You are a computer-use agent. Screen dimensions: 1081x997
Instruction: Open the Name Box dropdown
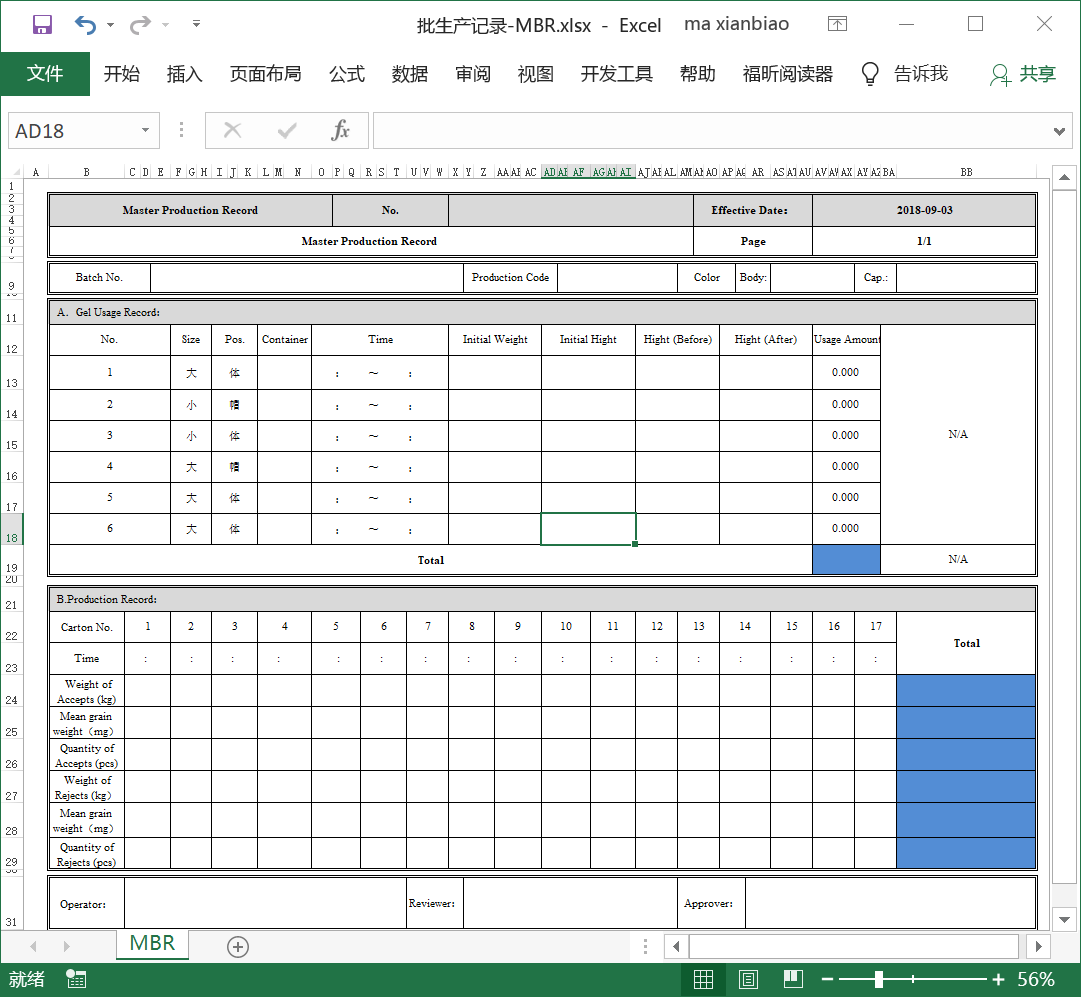(x=146, y=131)
